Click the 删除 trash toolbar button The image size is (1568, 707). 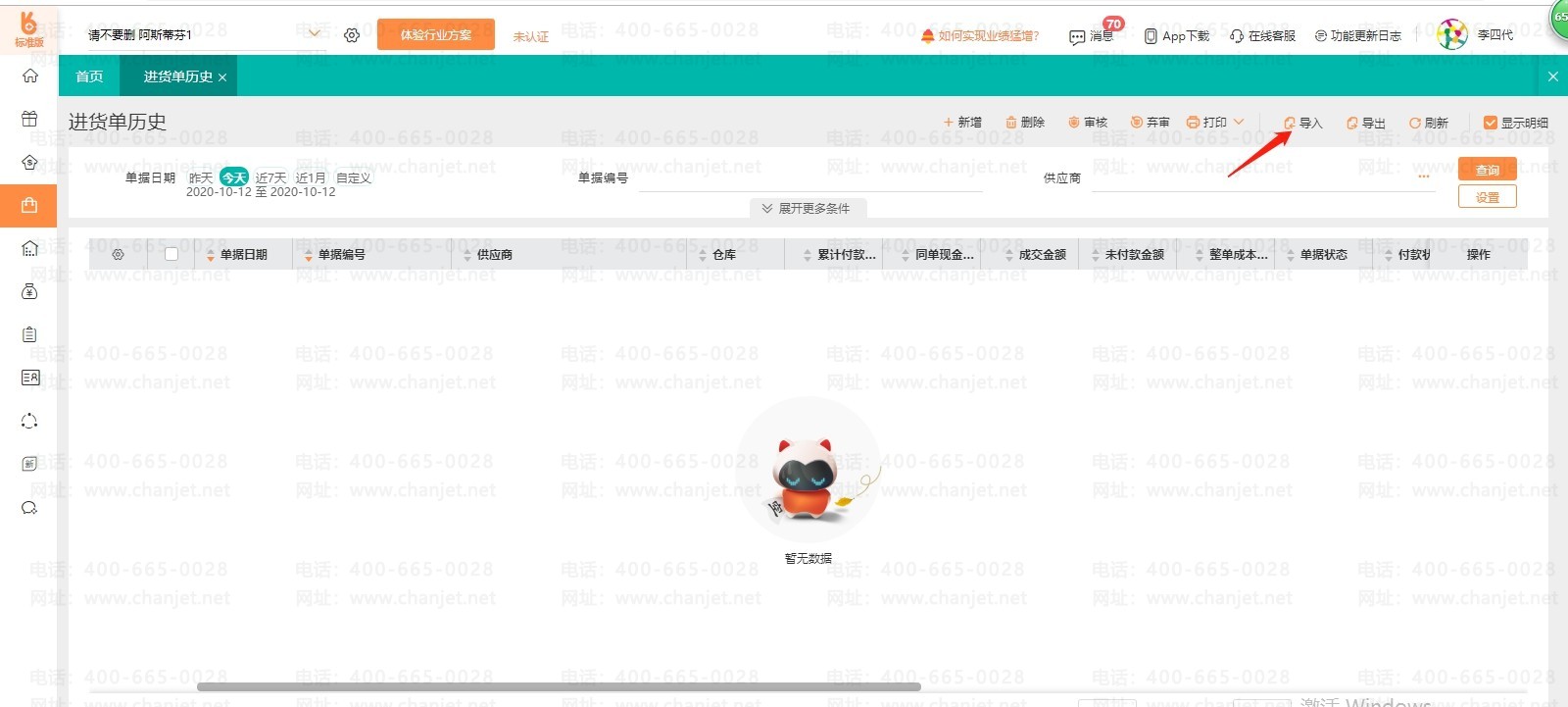click(x=1025, y=123)
